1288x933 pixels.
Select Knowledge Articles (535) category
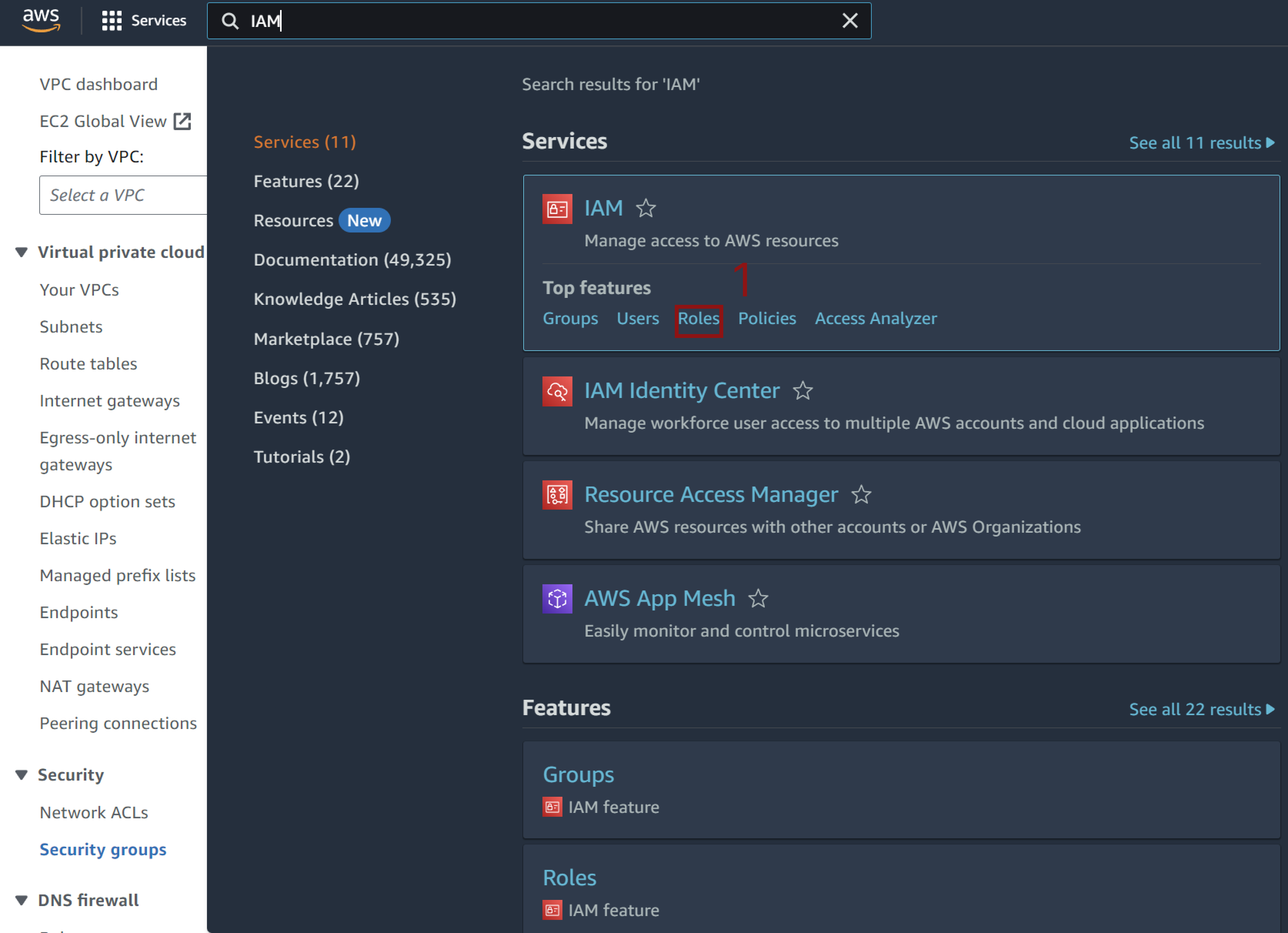pyautogui.click(x=355, y=299)
